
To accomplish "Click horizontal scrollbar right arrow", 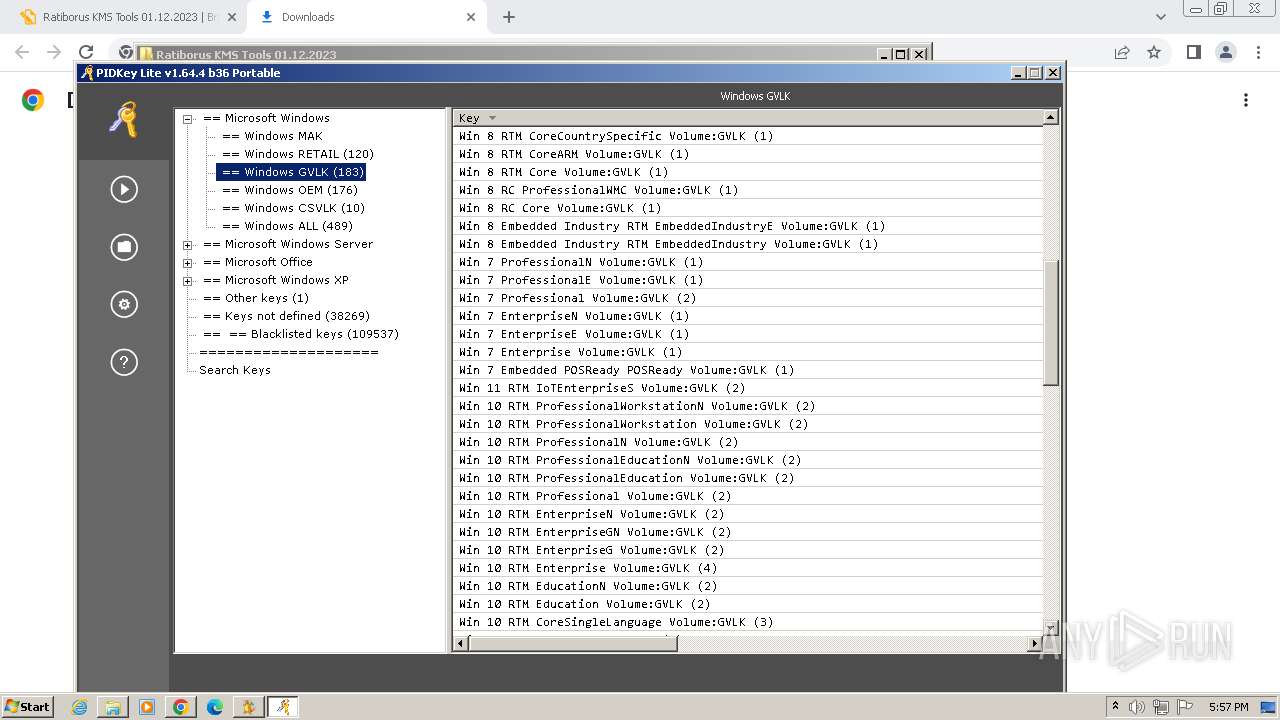I will coord(1035,643).
